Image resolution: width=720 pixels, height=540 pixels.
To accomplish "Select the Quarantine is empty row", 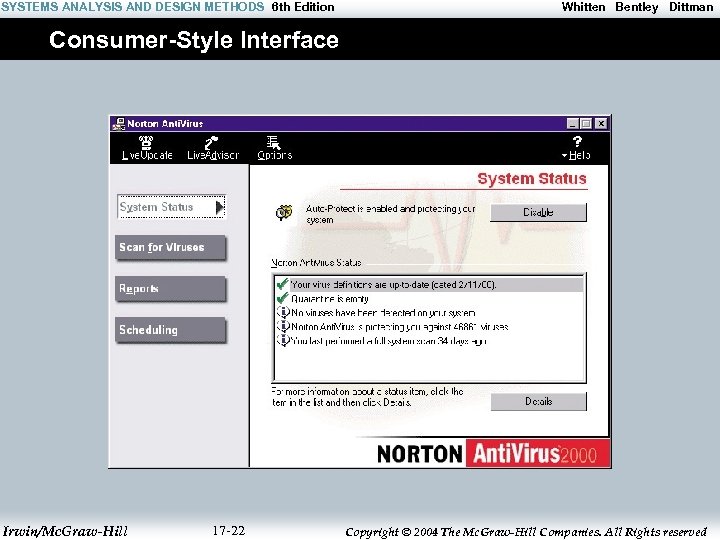I will [x=429, y=299].
